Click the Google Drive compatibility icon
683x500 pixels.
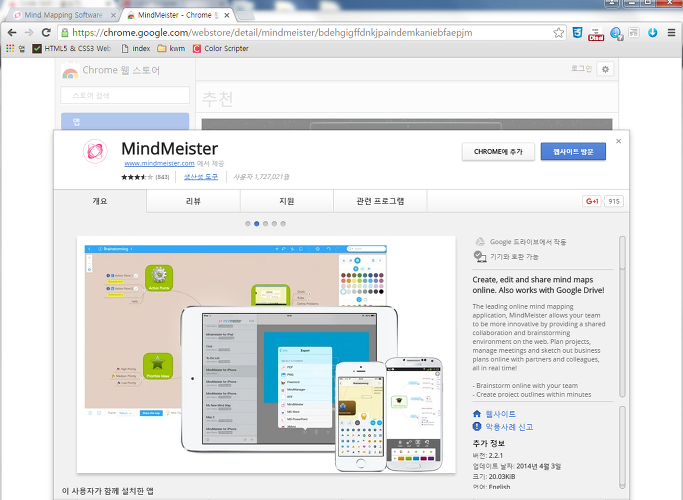pyautogui.click(x=480, y=242)
